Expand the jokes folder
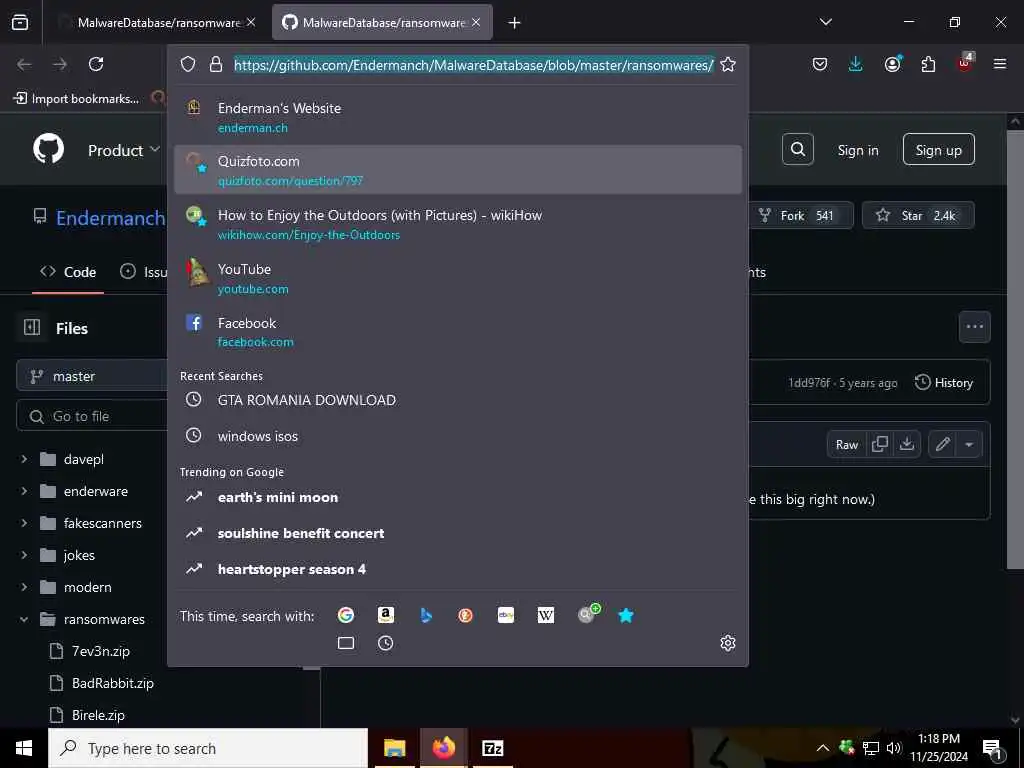Screen dimensions: 1024x768 click(x=24, y=555)
